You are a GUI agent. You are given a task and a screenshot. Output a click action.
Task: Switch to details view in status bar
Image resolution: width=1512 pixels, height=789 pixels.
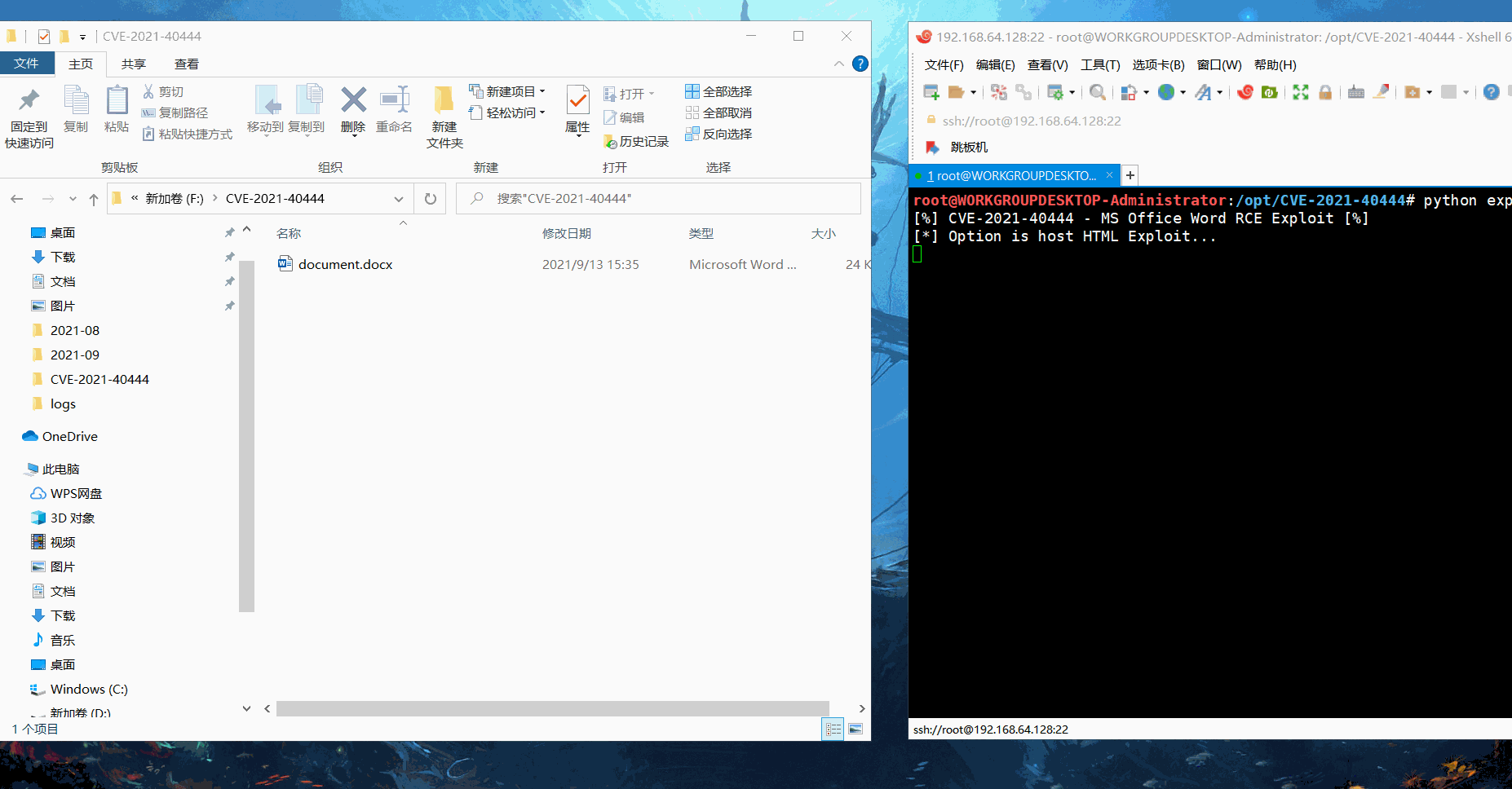[833, 729]
